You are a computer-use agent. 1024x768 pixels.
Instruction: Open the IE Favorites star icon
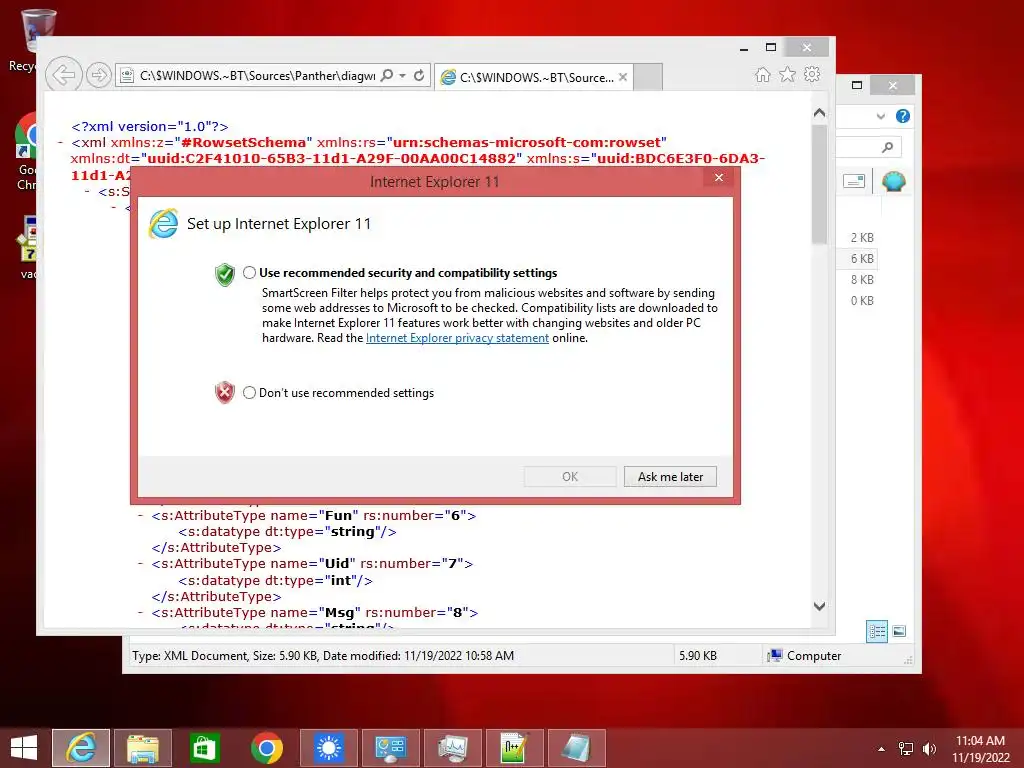[x=788, y=74]
